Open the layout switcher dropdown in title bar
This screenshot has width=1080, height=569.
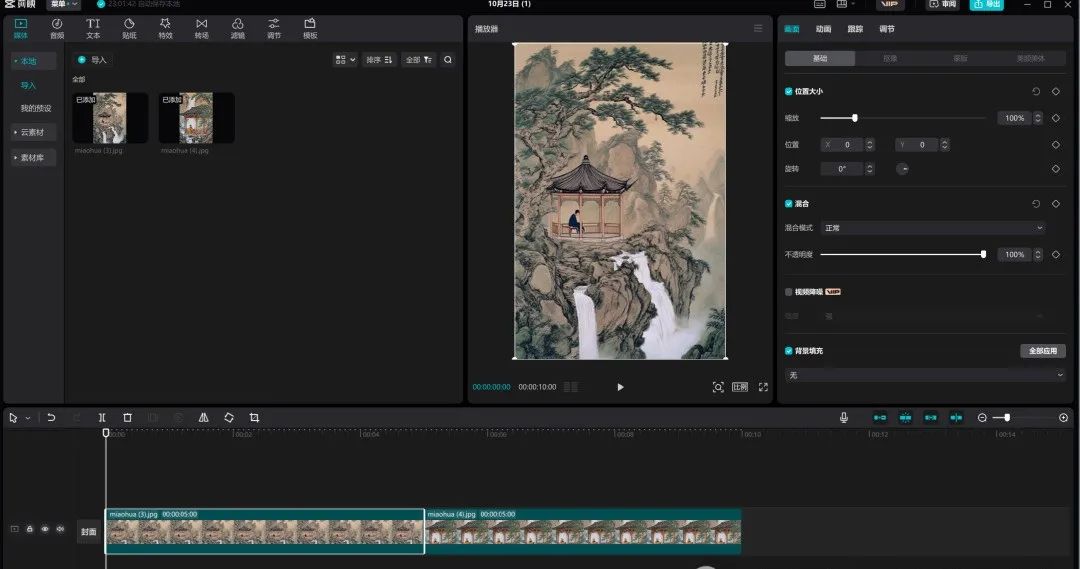point(845,4)
